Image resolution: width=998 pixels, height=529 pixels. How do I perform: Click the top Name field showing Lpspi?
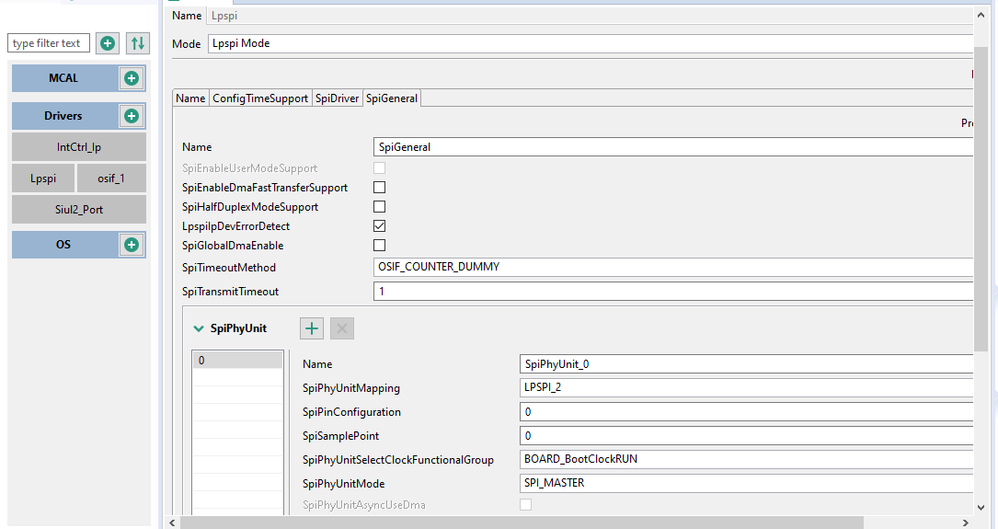tap(590, 16)
